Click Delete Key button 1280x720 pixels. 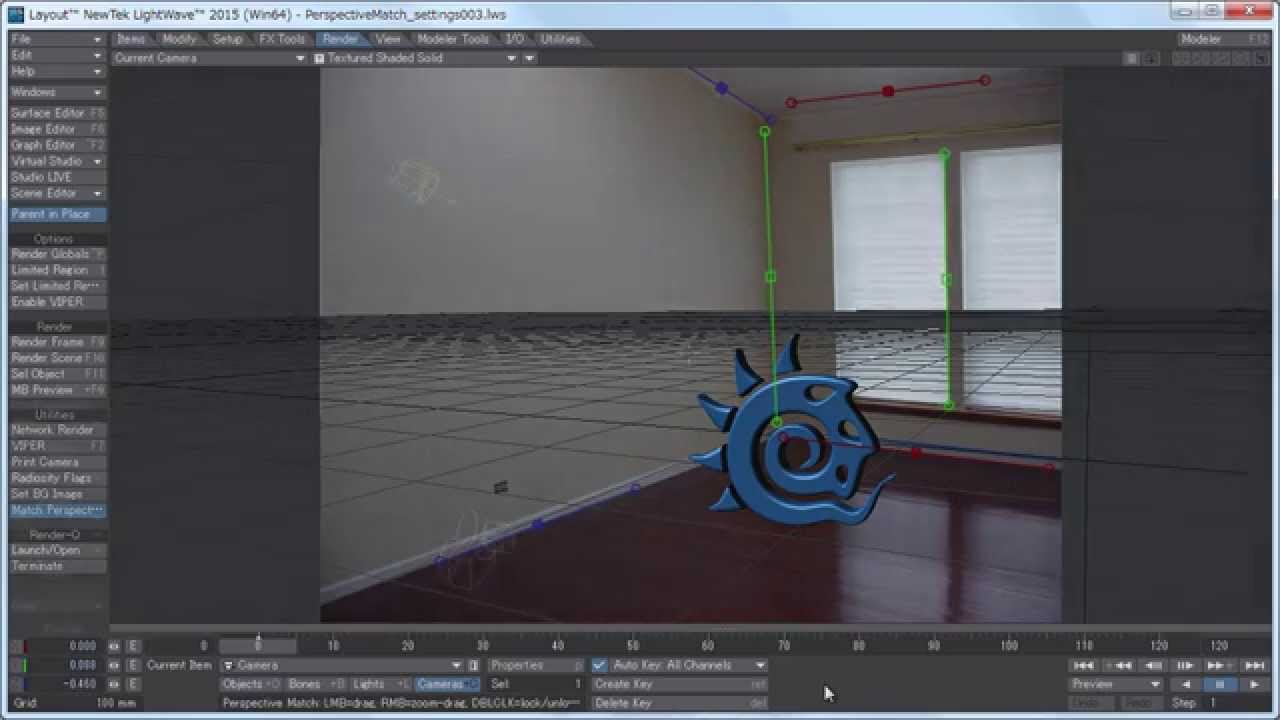tap(680, 703)
